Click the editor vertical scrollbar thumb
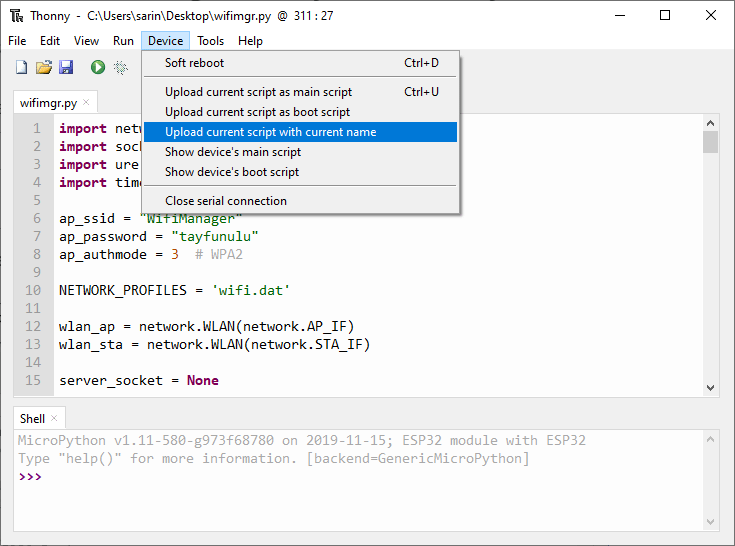The image size is (735, 546). [711, 142]
